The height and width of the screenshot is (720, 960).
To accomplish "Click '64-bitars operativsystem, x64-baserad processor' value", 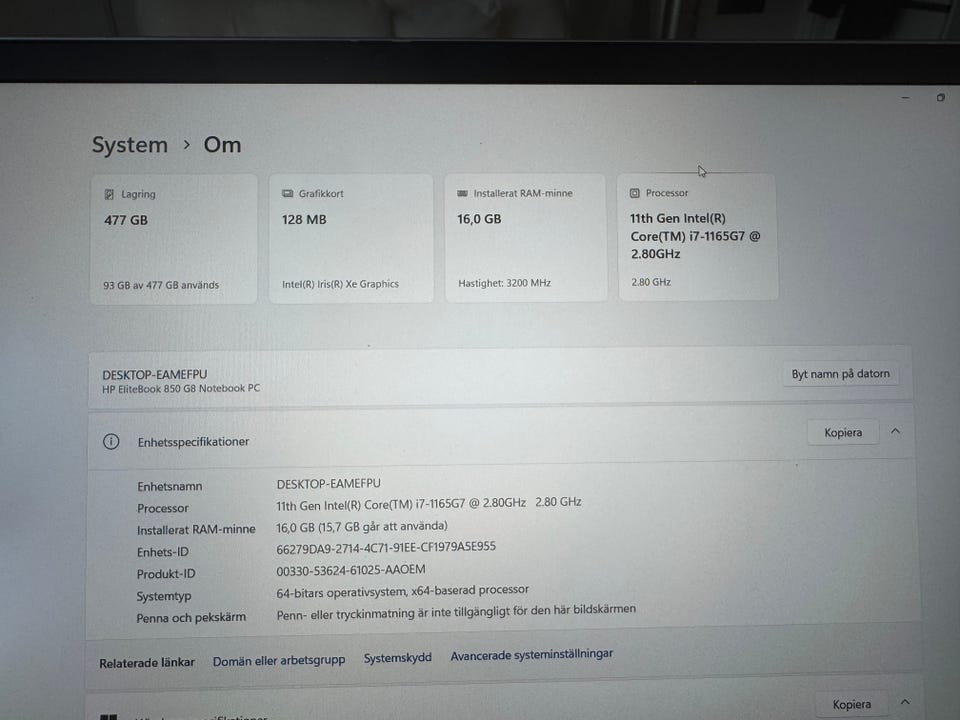I will tap(403, 591).
